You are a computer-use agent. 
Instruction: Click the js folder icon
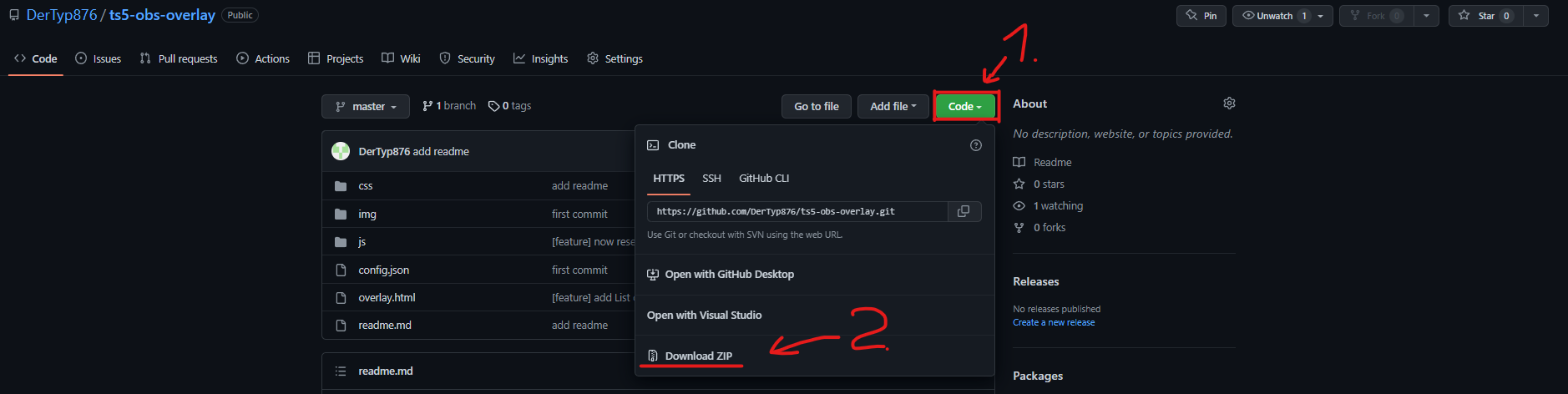point(341,242)
